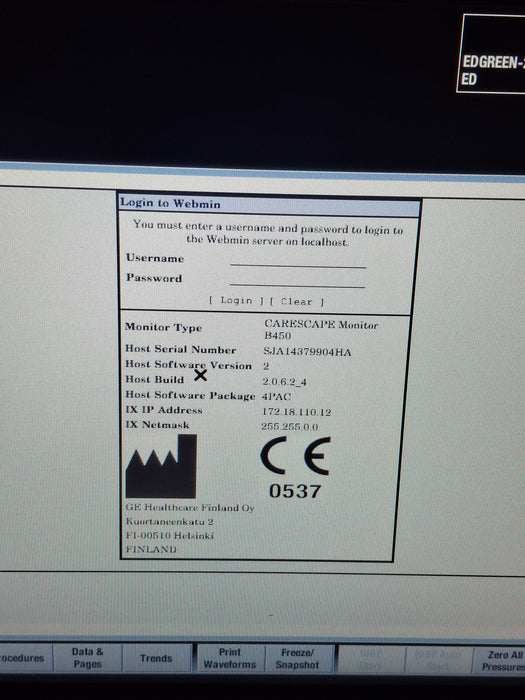
Task: Open the Trends menu
Action: [156, 658]
